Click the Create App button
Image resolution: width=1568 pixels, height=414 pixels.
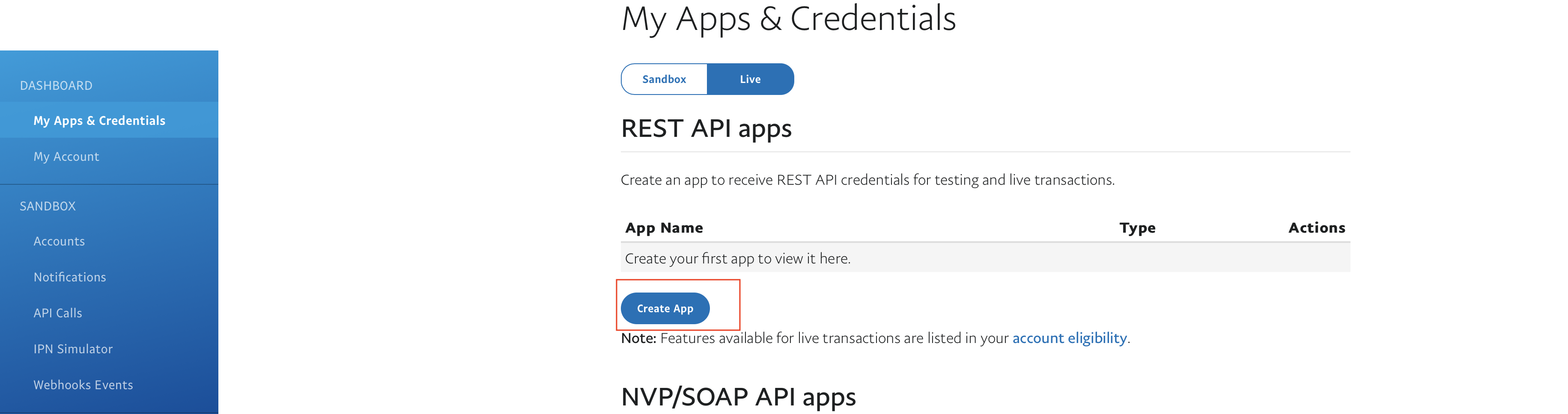pyautogui.click(x=665, y=308)
